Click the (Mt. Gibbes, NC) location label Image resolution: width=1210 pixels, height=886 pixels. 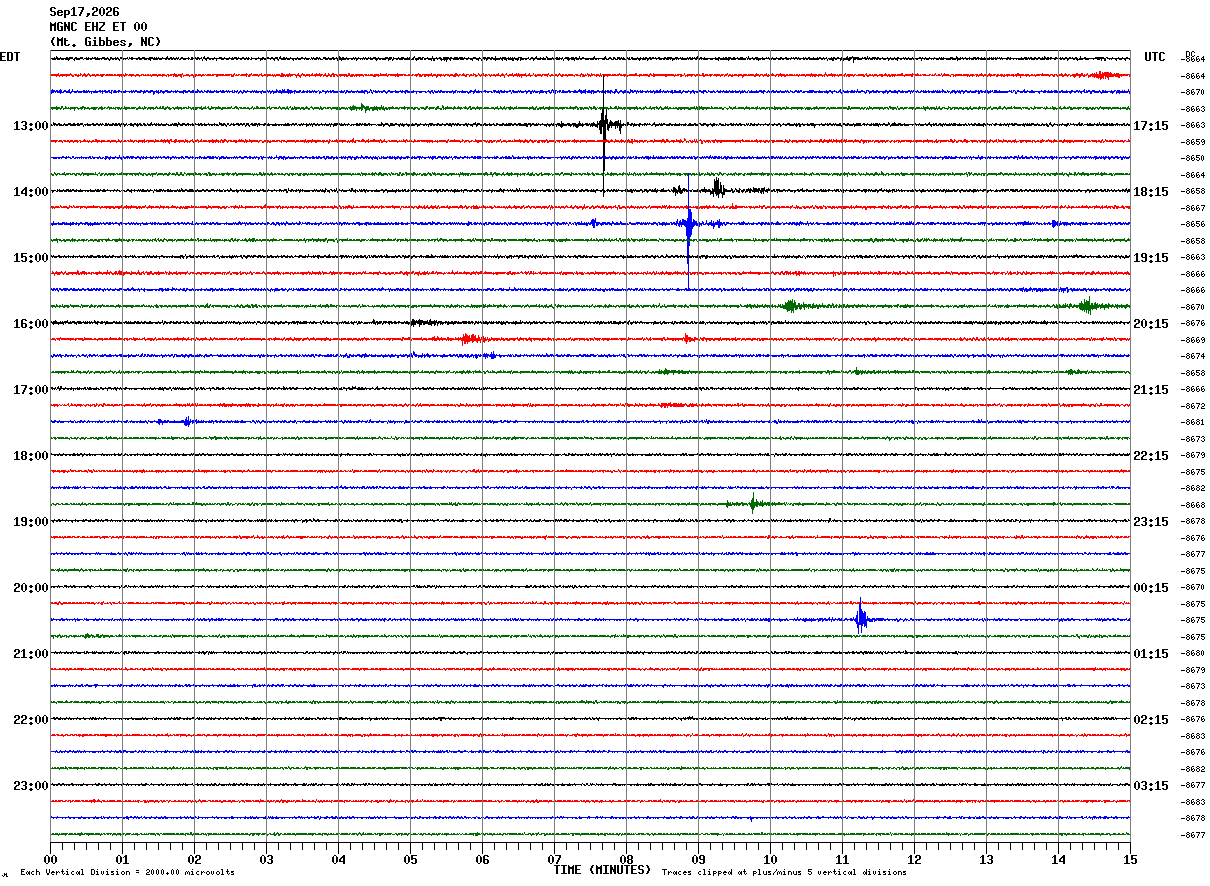coord(105,42)
